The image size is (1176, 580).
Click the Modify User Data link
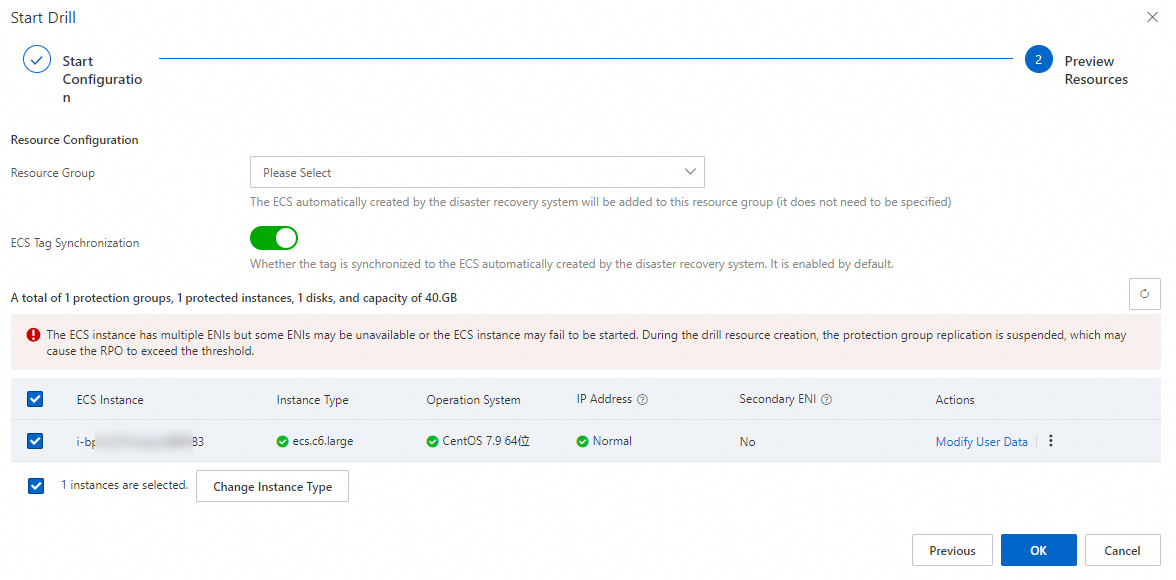(x=981, y=442)
